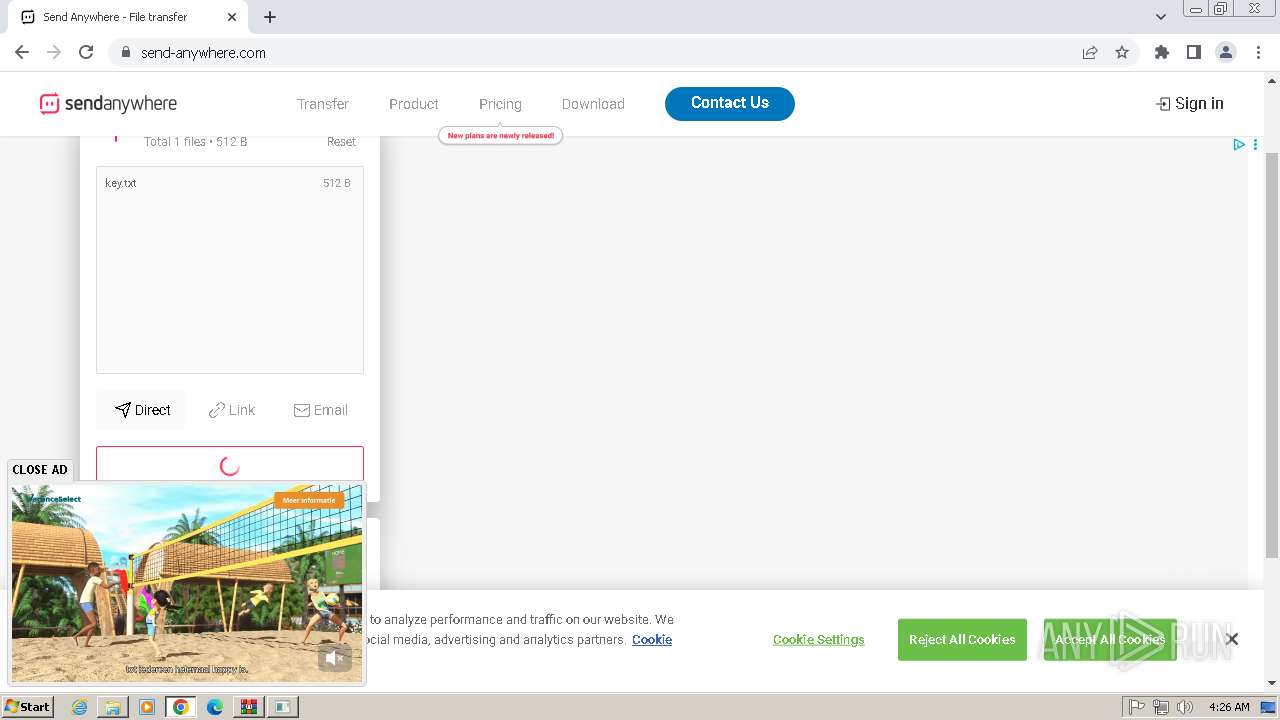Close the video ad with CLOSE AD
Screen dimensions: 1280x720
click(x=40, y=470)
